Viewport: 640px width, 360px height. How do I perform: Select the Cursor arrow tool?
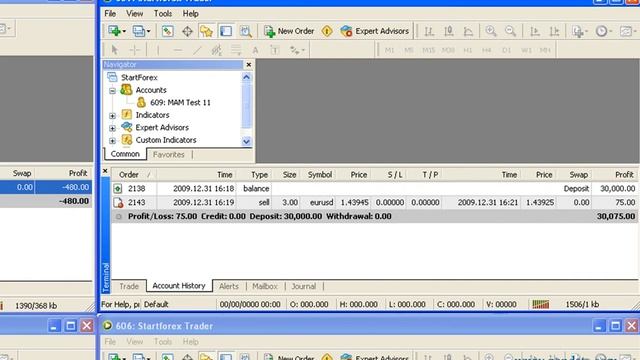point(115,50)
